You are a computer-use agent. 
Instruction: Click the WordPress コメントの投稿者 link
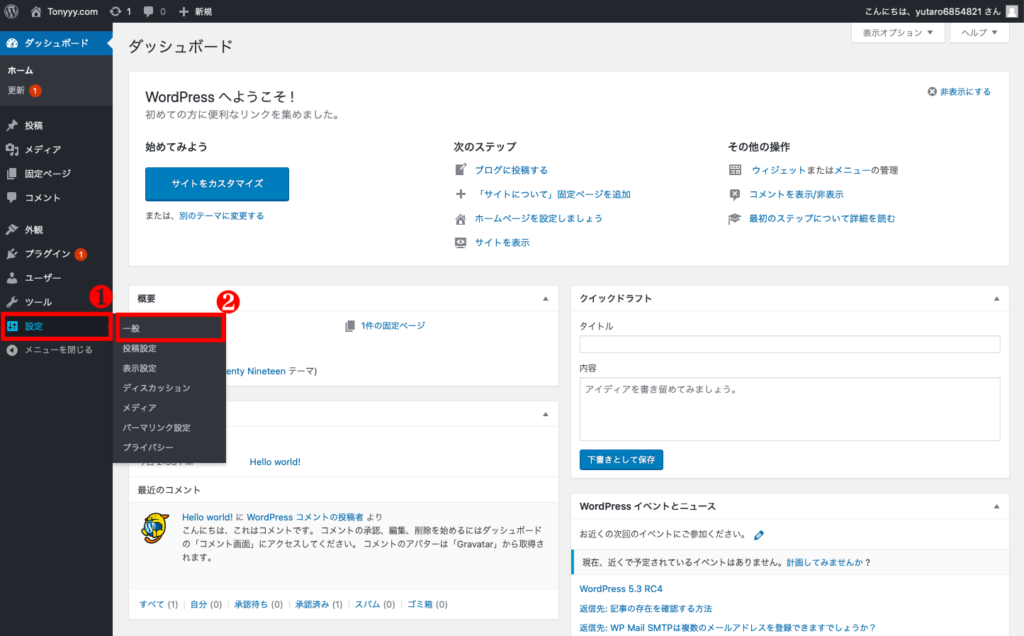click(304, 517)
